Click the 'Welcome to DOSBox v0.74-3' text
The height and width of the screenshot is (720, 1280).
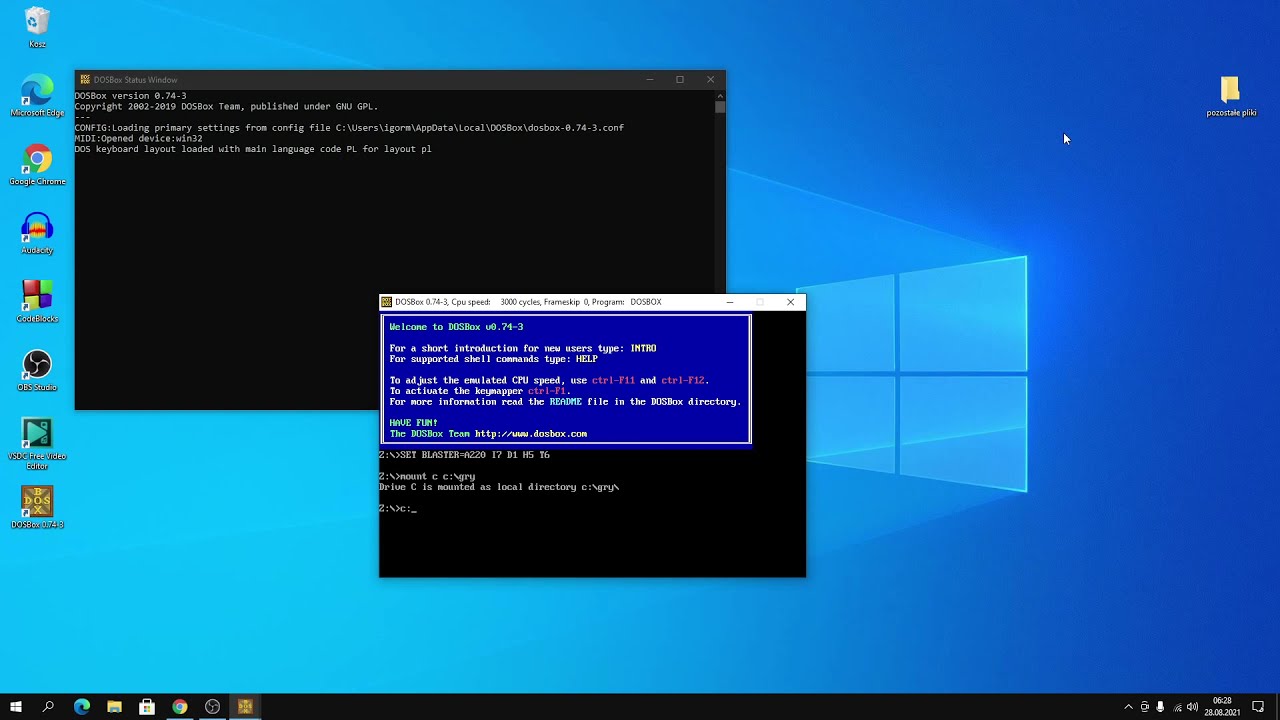pos(456,327)
